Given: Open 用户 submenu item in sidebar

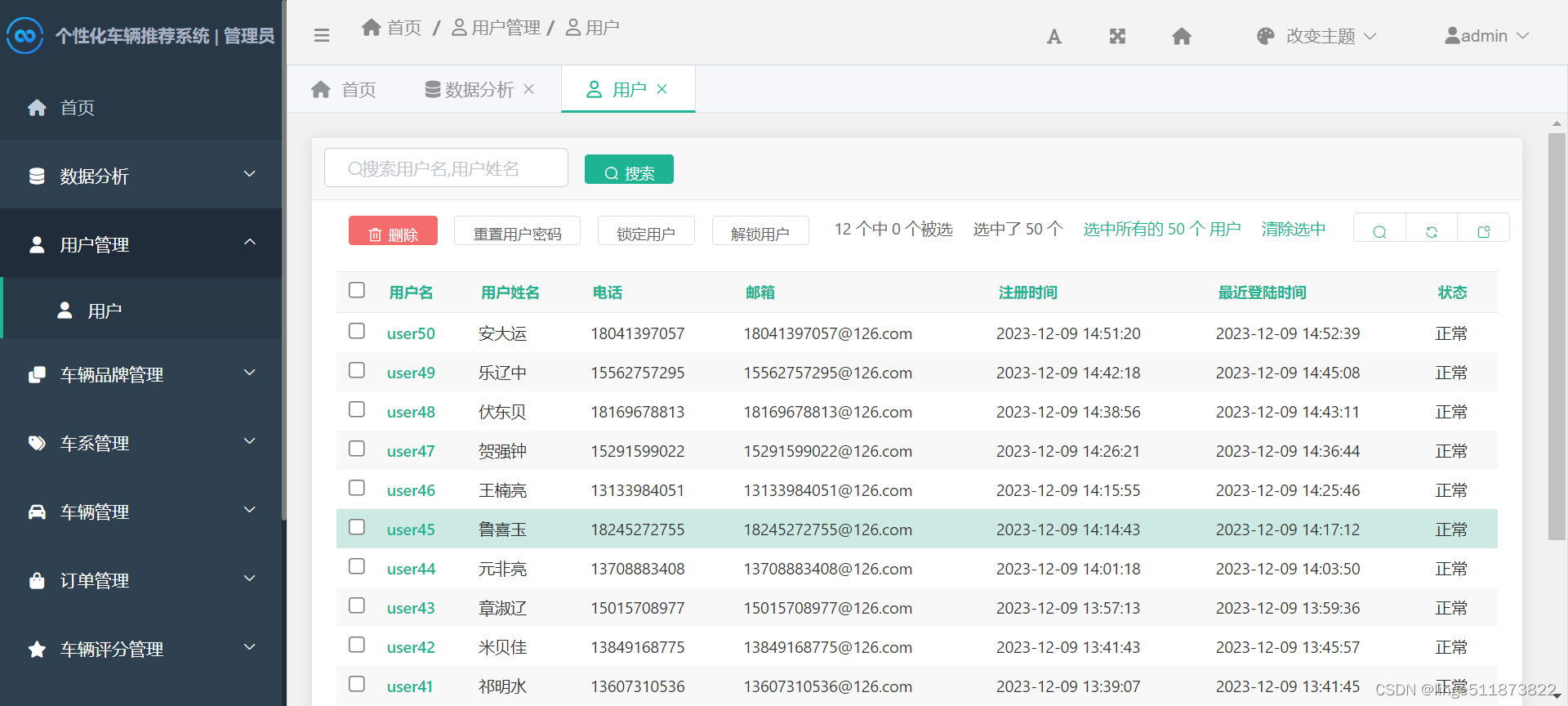Looking at the screenshot, I should point(141,308).
